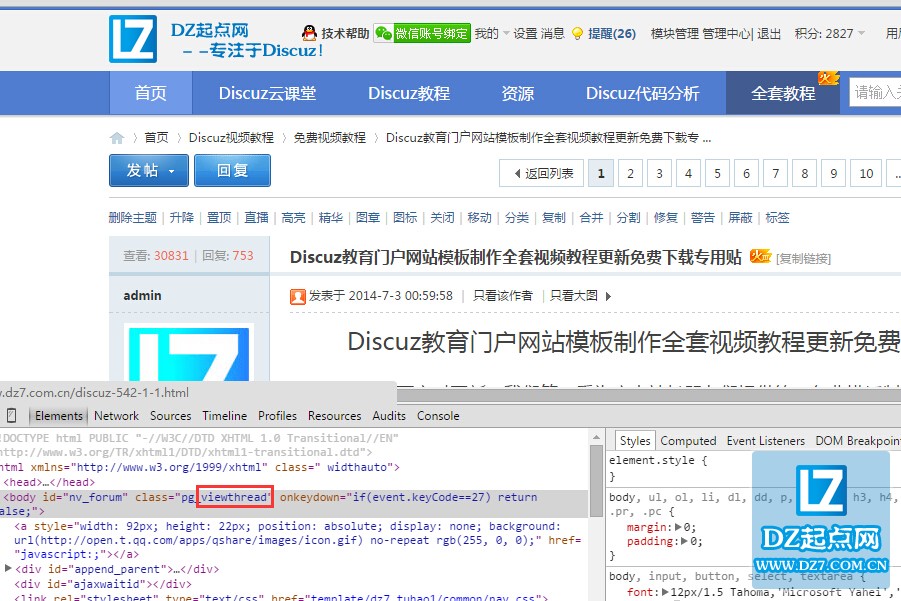Expand the padding property triangle
Viewport: 901px width, 601px height.
(684, 541)
